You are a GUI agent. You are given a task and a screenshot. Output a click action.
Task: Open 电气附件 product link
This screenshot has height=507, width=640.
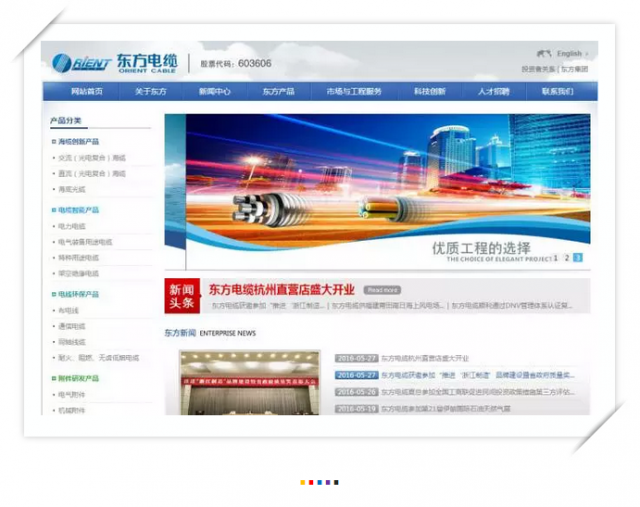click(72, 395)
